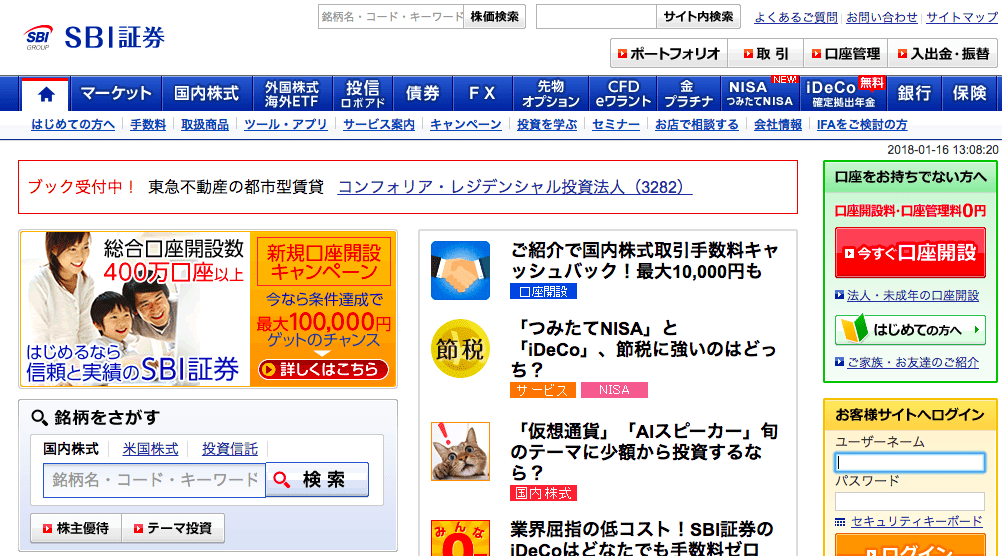Select the 国内株式 search tab

[71, 449]
